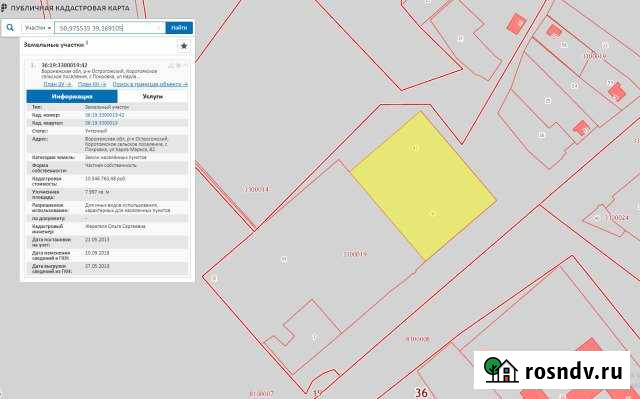Select the yellow highlighted land parcel
This screenshot has width=640, height=399.
click(424, 186)
